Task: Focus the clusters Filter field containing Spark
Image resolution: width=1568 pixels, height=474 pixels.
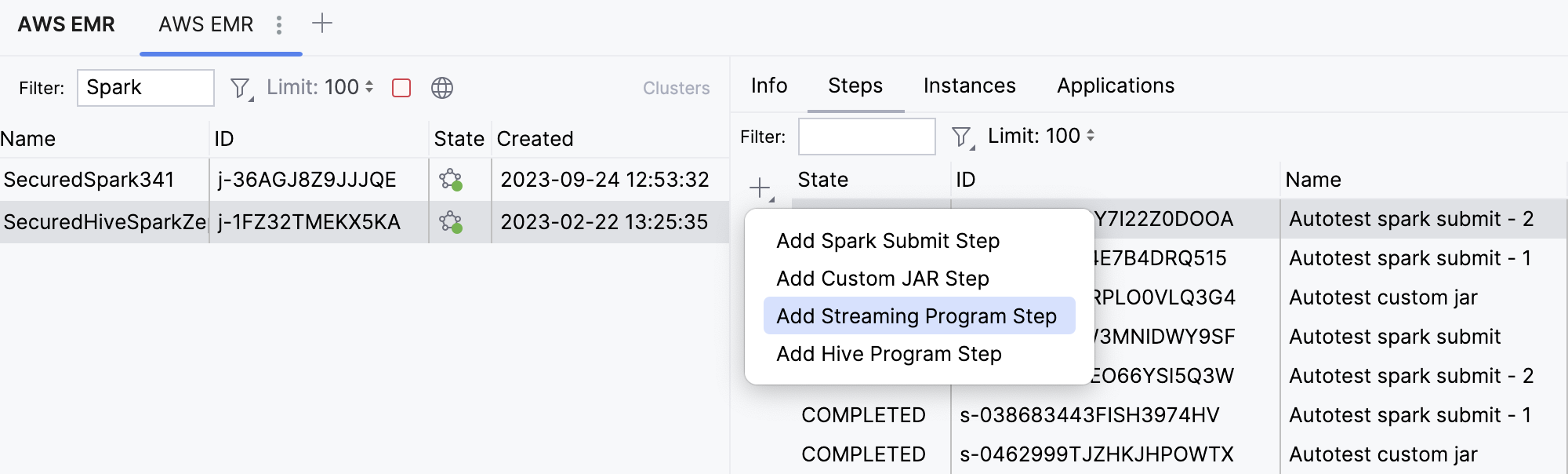Action: point(145,88)
